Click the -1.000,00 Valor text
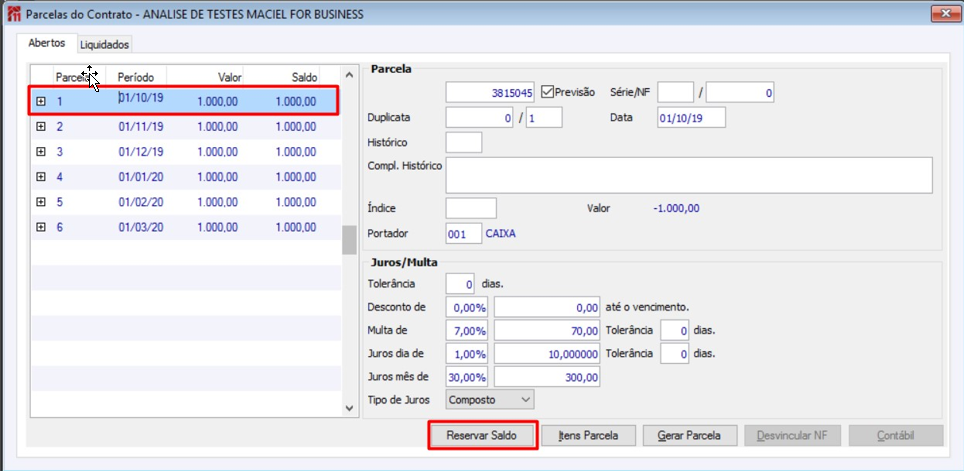The height and width of the screenshot is (471, 964). (676, 208)
